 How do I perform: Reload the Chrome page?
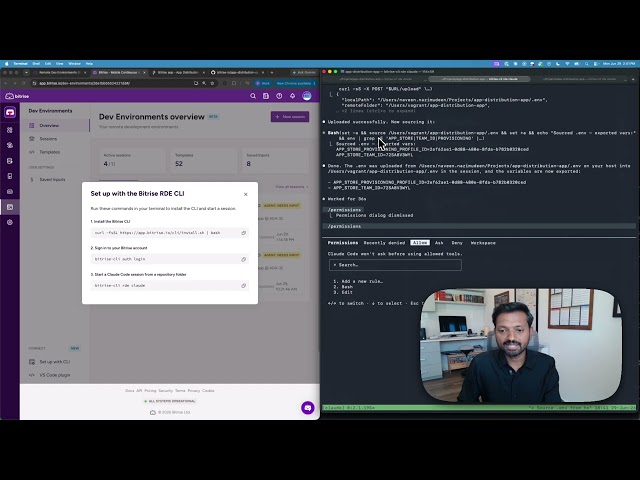(24, 83)
